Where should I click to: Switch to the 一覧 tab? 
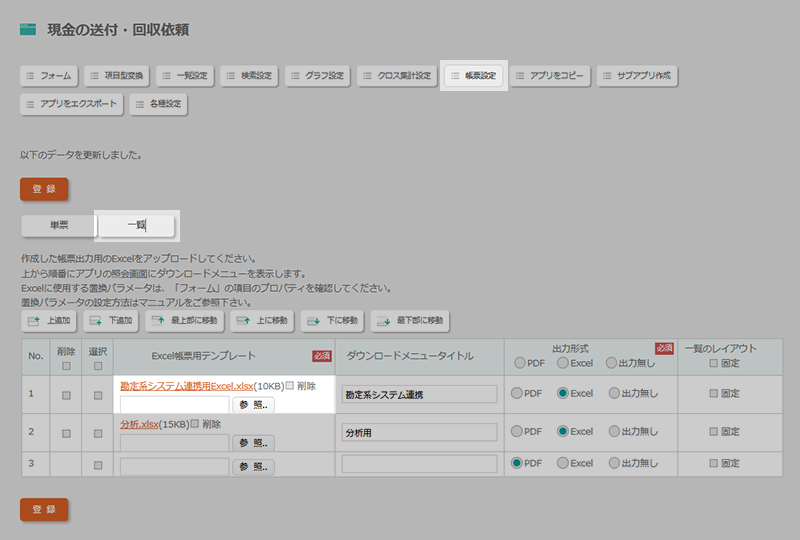pos(136,226)
